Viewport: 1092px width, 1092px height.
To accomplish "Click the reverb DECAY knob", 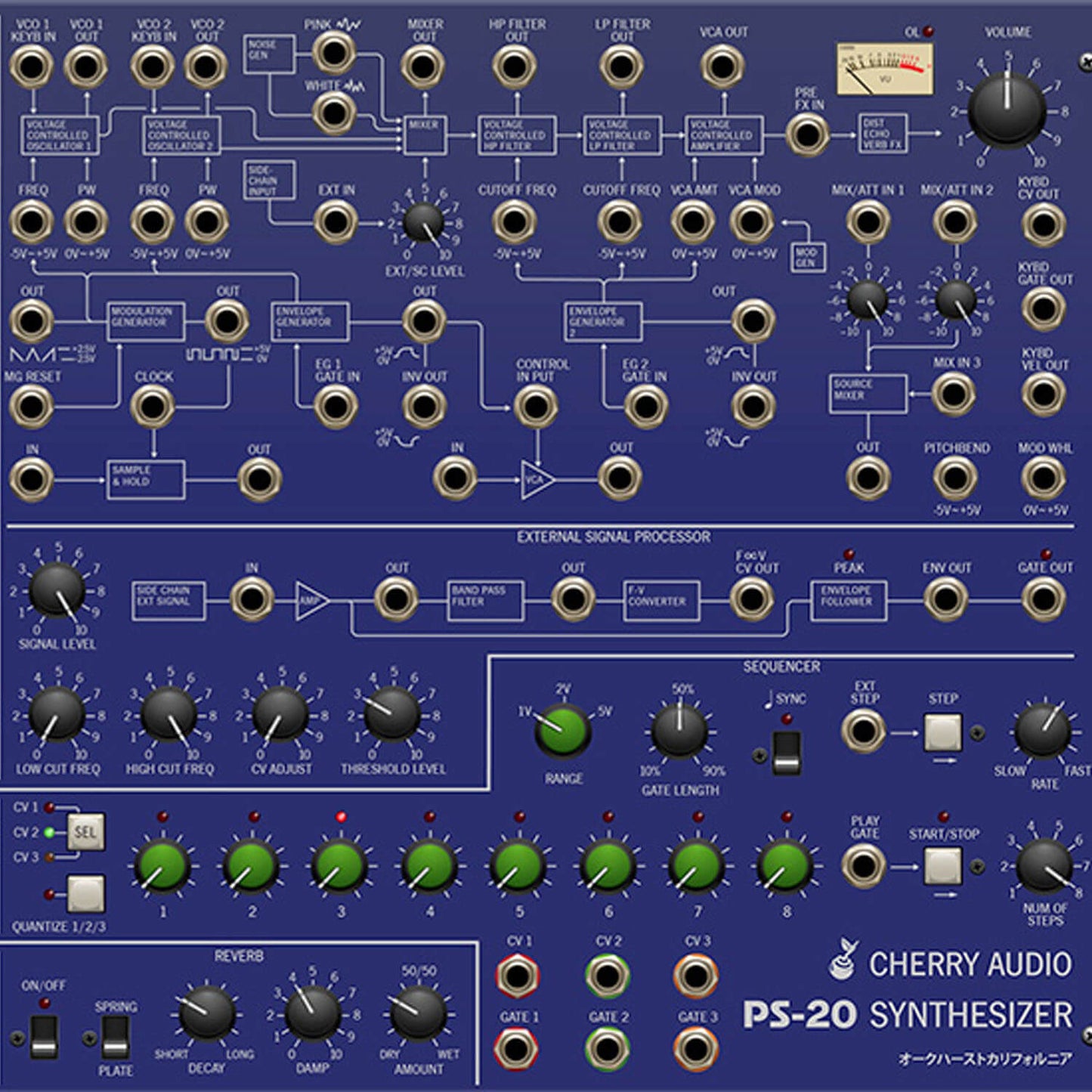I will coord(206,1014).
